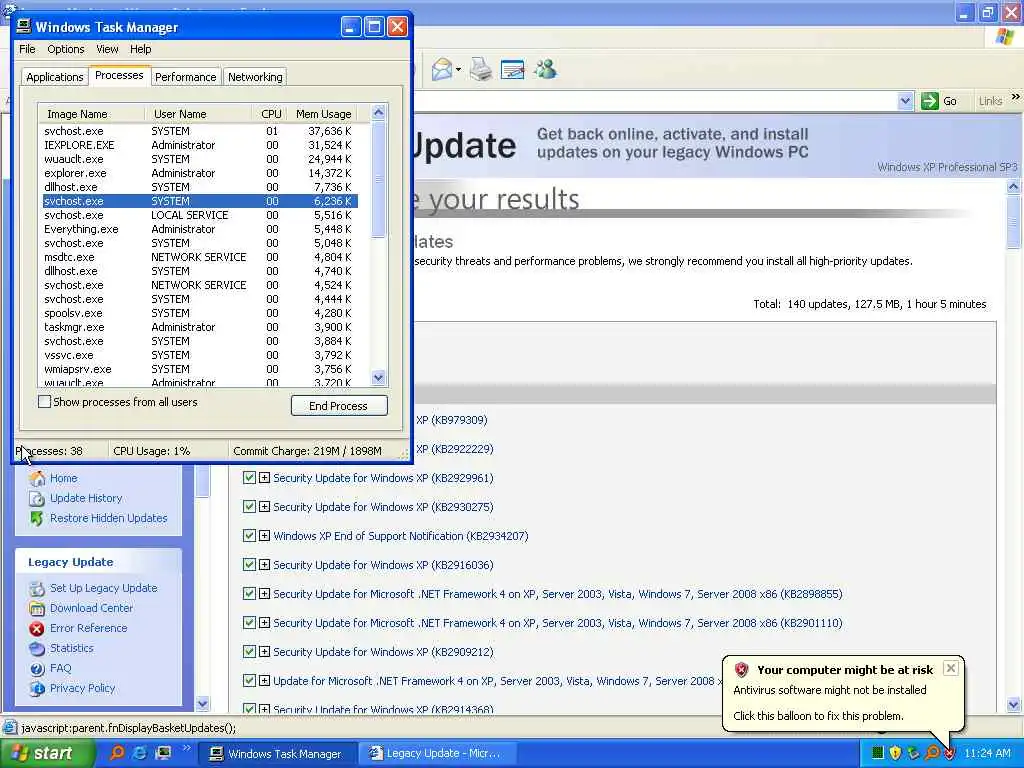This screenshot has height=768, width=1024.
Task: Expand details for KB2934207 End of Support
Action: tap(264, 536)
